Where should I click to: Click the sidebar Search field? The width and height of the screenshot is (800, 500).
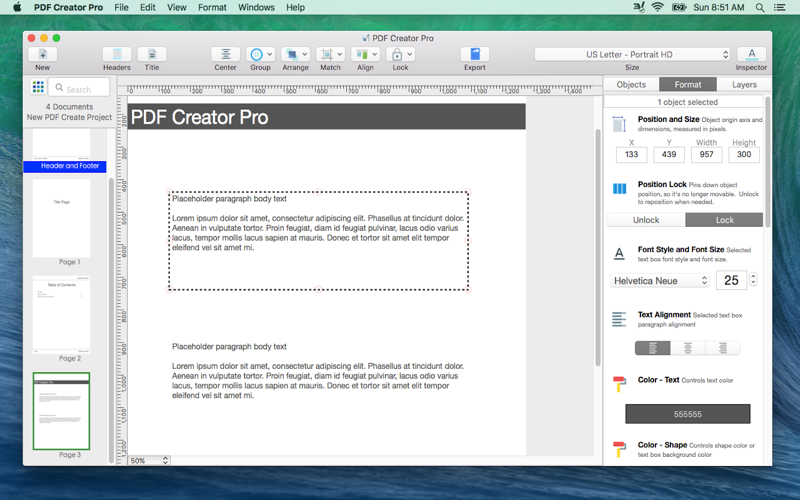pos(79,87)
